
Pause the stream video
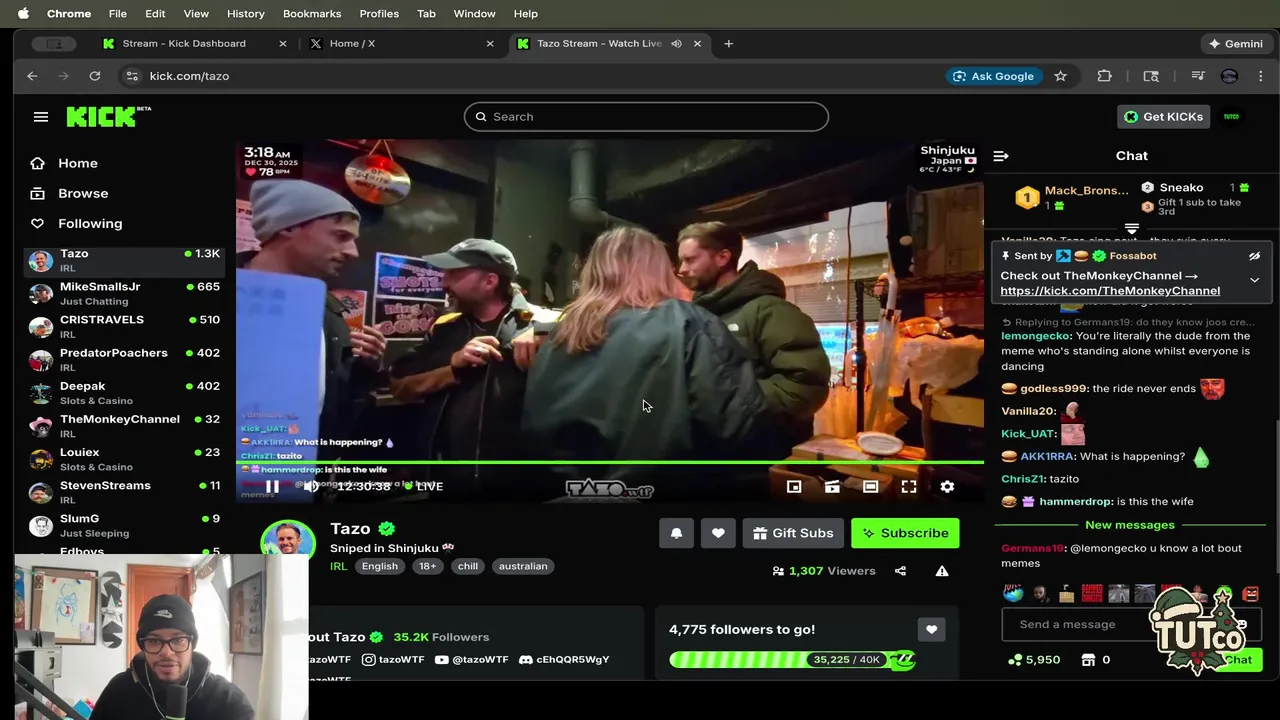pos(272,486)
